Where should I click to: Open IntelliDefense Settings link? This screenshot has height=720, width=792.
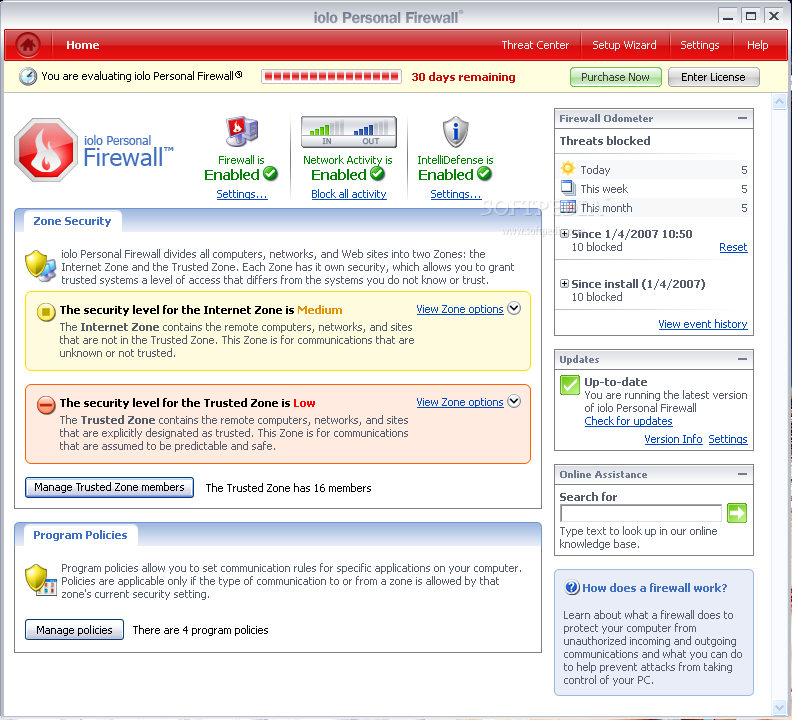pyautogui.click(x=456, y=194)
